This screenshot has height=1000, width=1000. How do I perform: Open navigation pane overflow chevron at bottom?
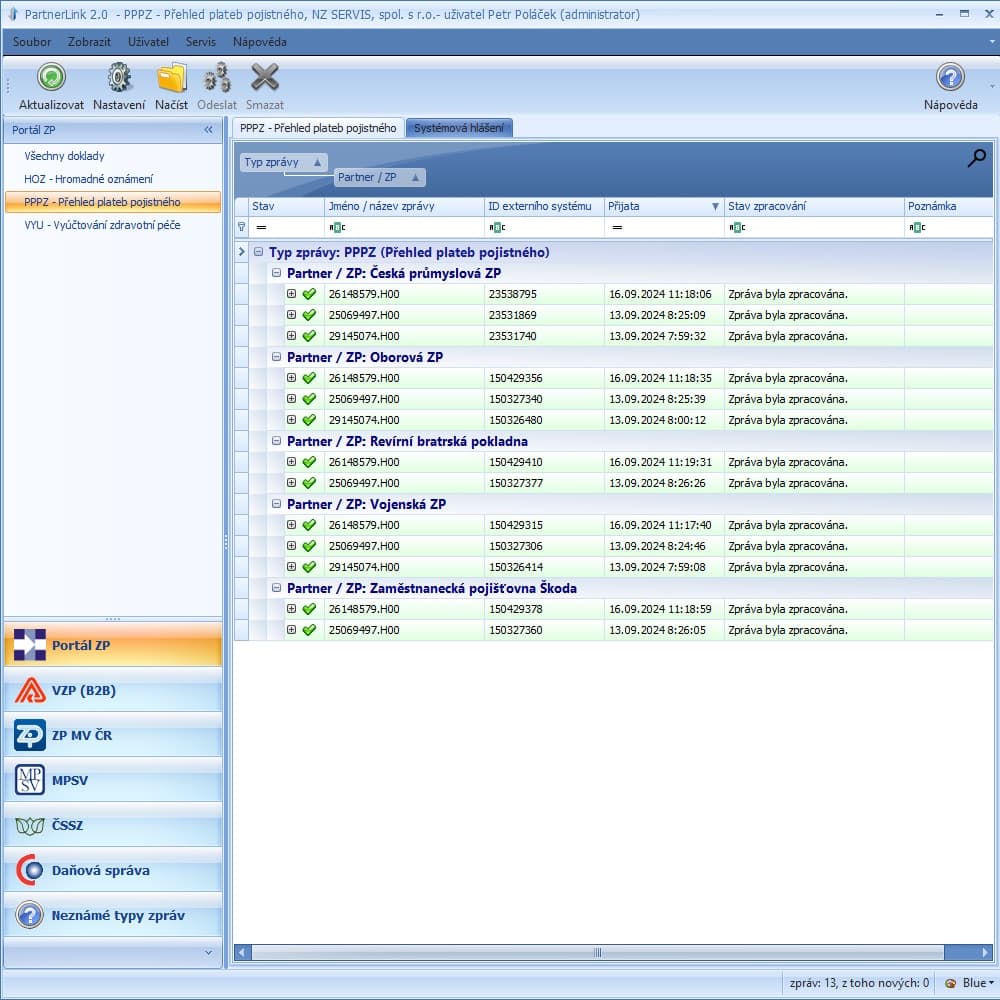click(x=209, y=953)
